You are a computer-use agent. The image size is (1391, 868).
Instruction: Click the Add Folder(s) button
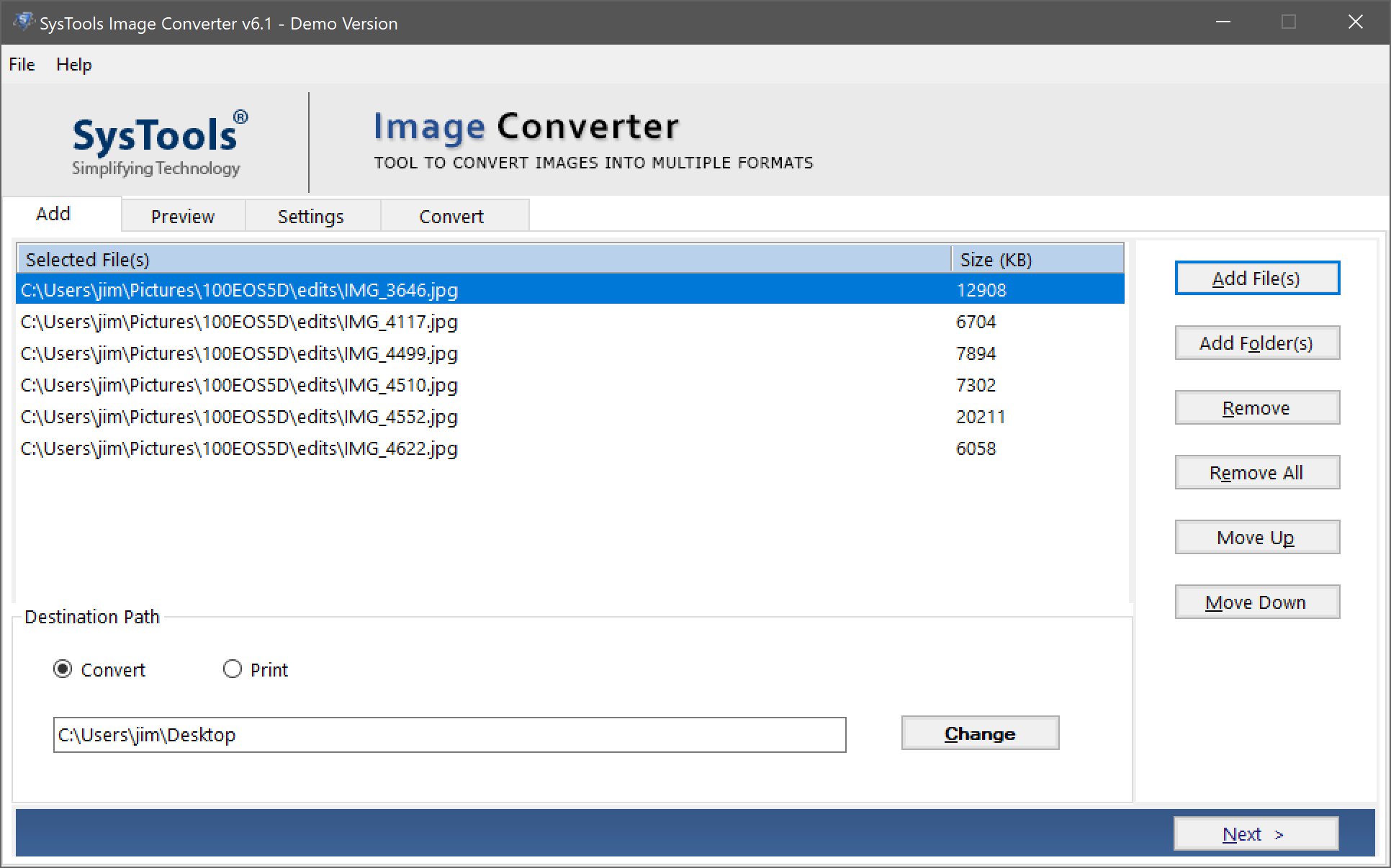tap(1256, 343)
